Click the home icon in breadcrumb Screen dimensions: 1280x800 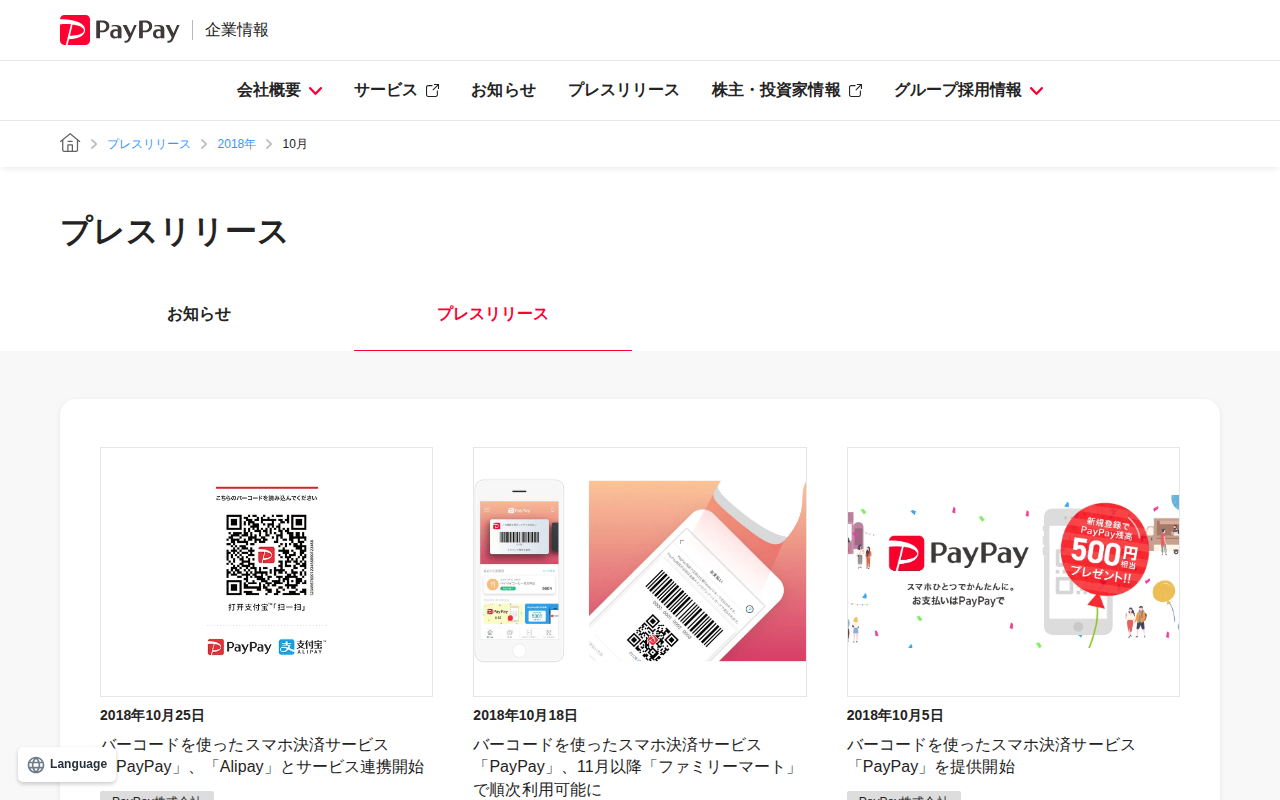70,143
